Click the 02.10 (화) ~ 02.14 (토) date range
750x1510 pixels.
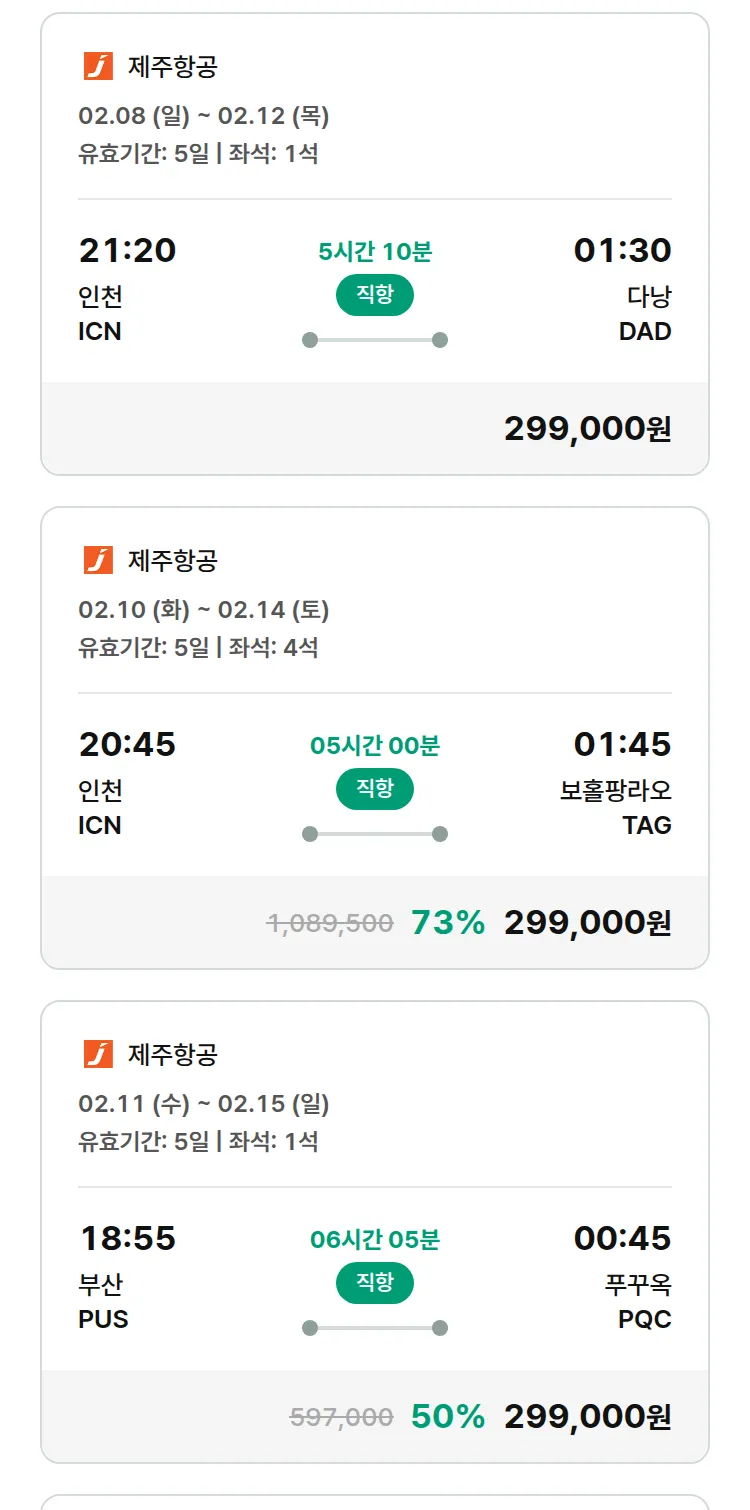click(204, 610)
